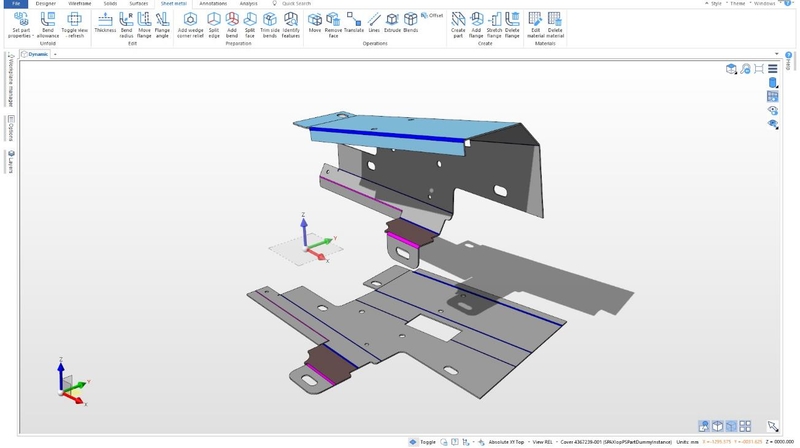Click the Remove face tool
Screen dimensions: 800x448
[333, 25]
